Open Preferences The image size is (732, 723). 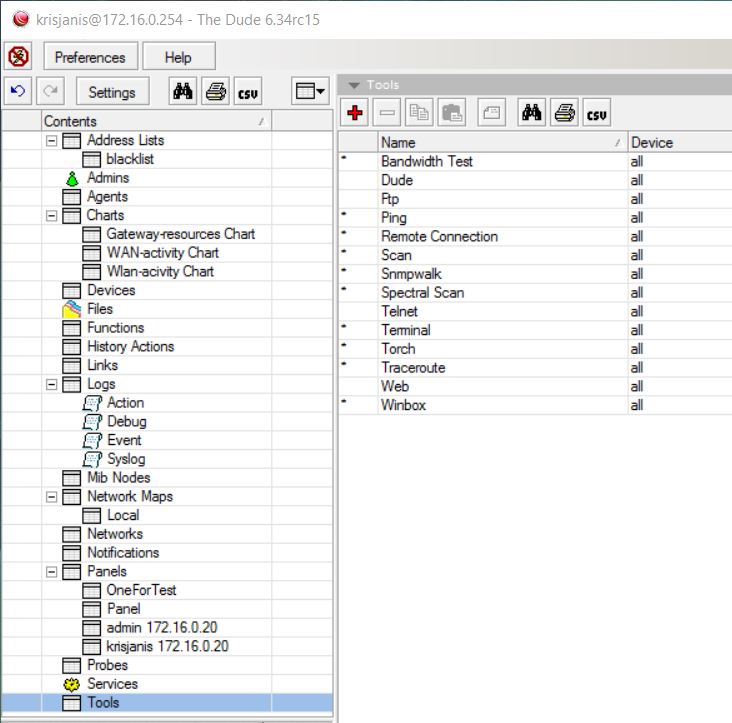click(x=91, y=57)
